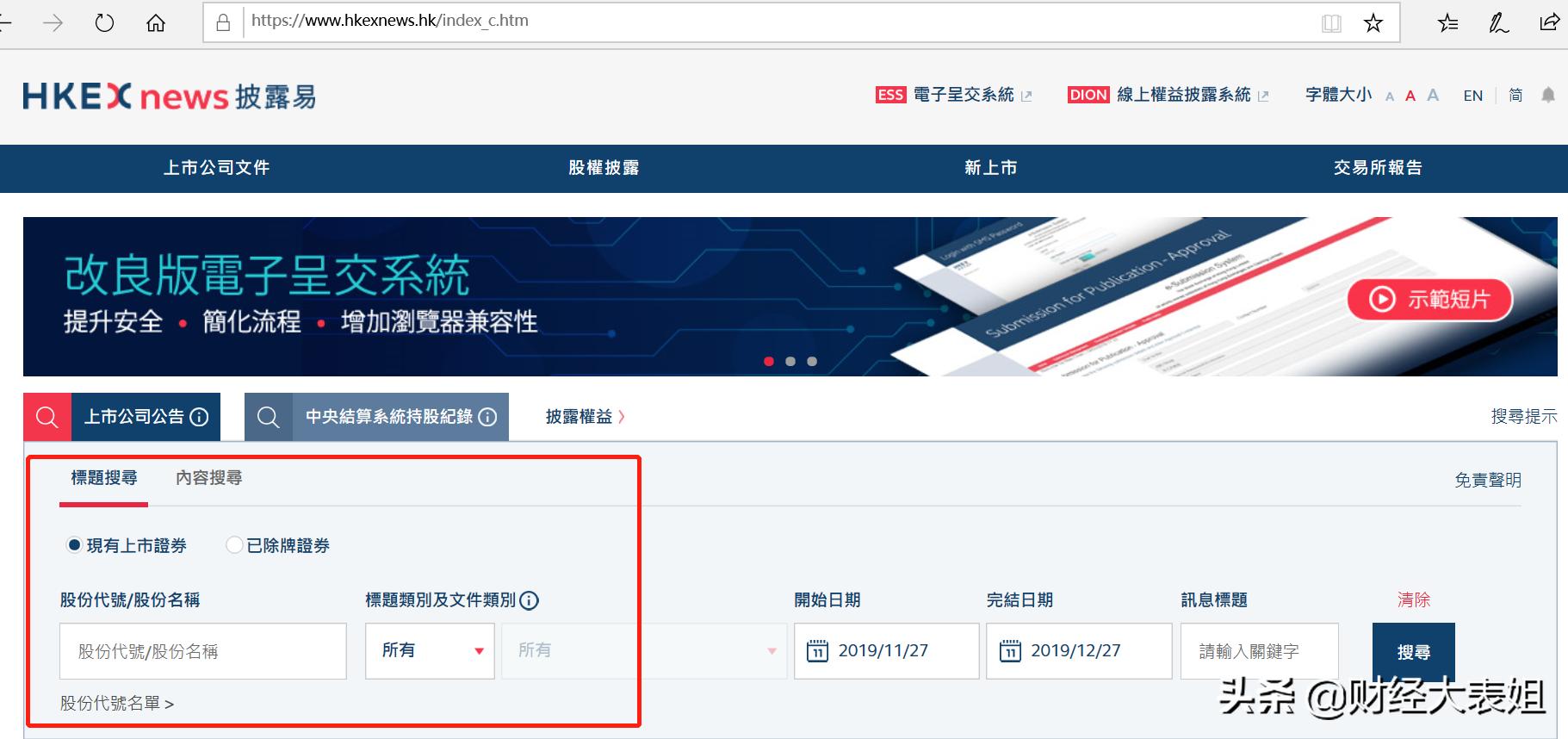Click info icon beside 中央結算系統持股紀錄
The image size is (1568, 739).
487,417
